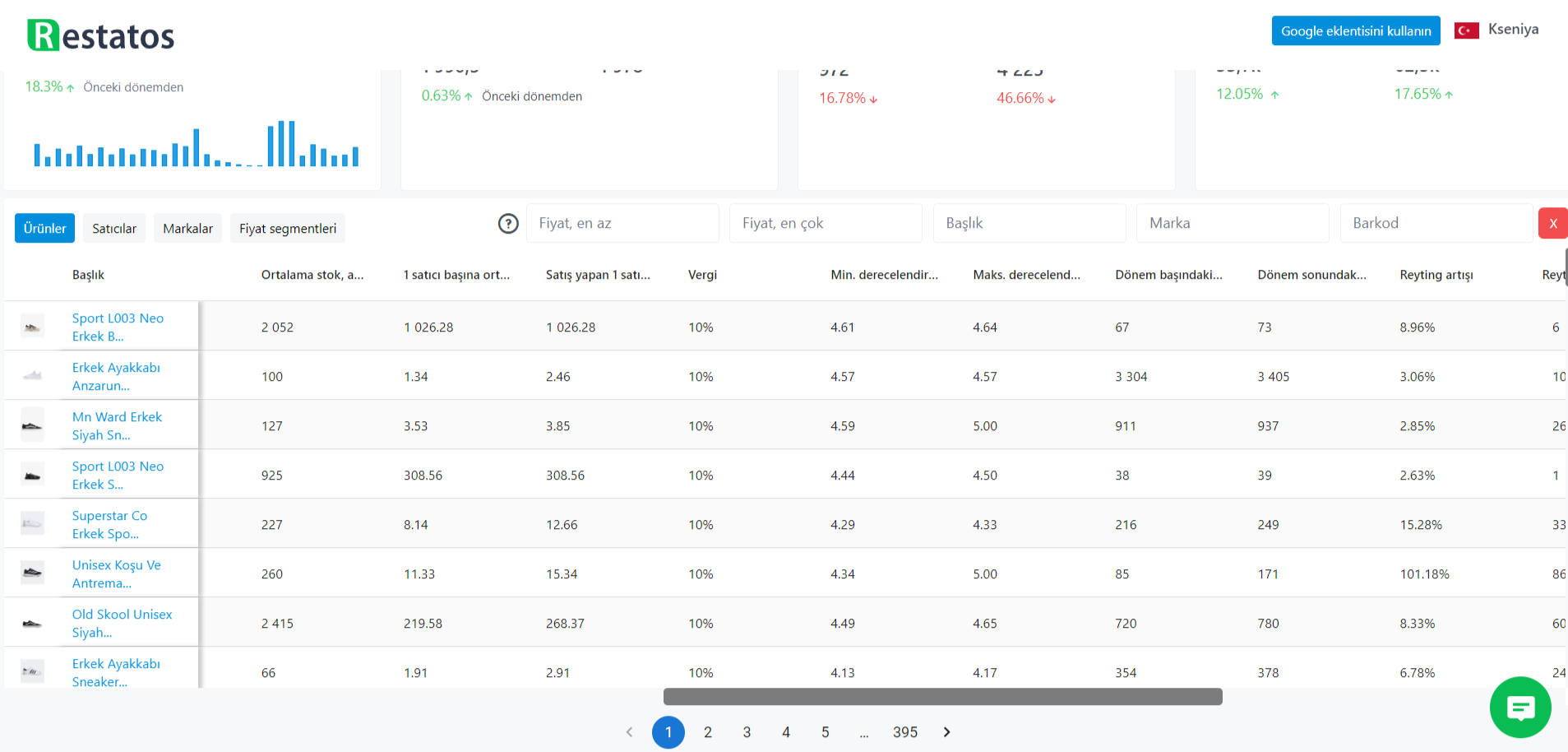Jump to last page 395
1568x752 pixels.
pos(905,732)
